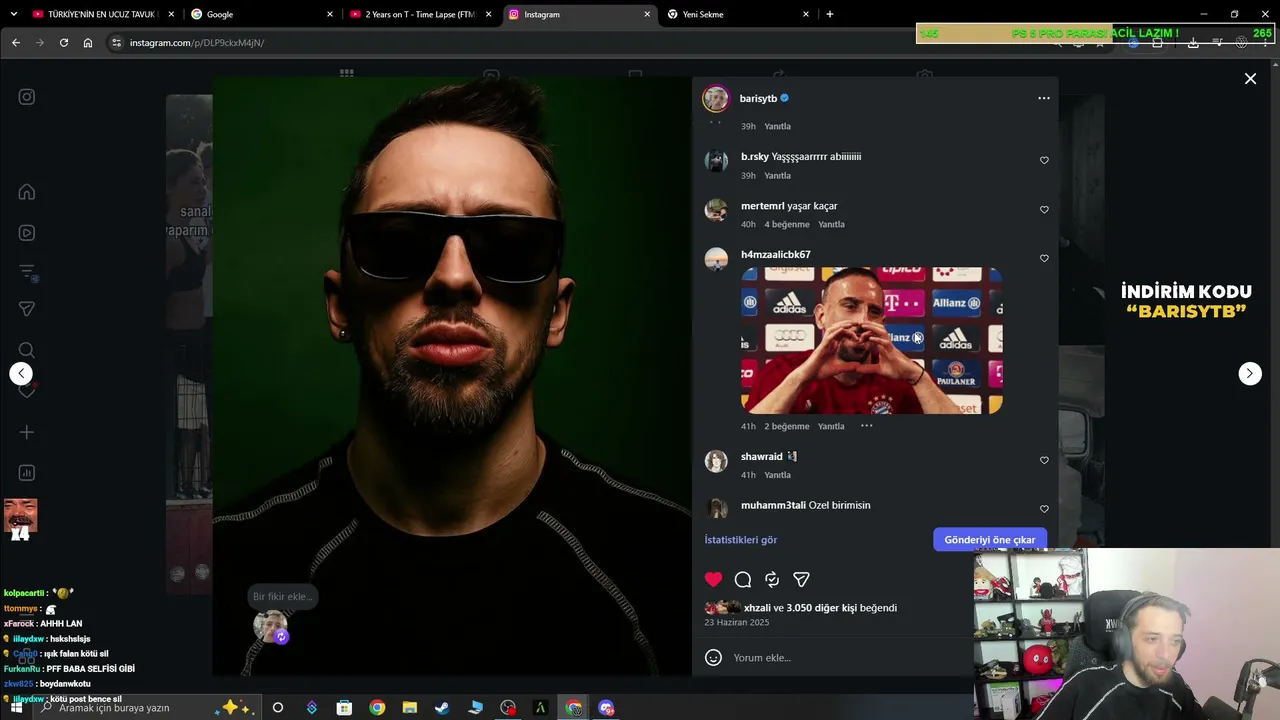This screenshot has height=720, width=1280.
Task: Open the GIF image in h4mzaalicbk67's comment
Action: [x=872, y=340]
